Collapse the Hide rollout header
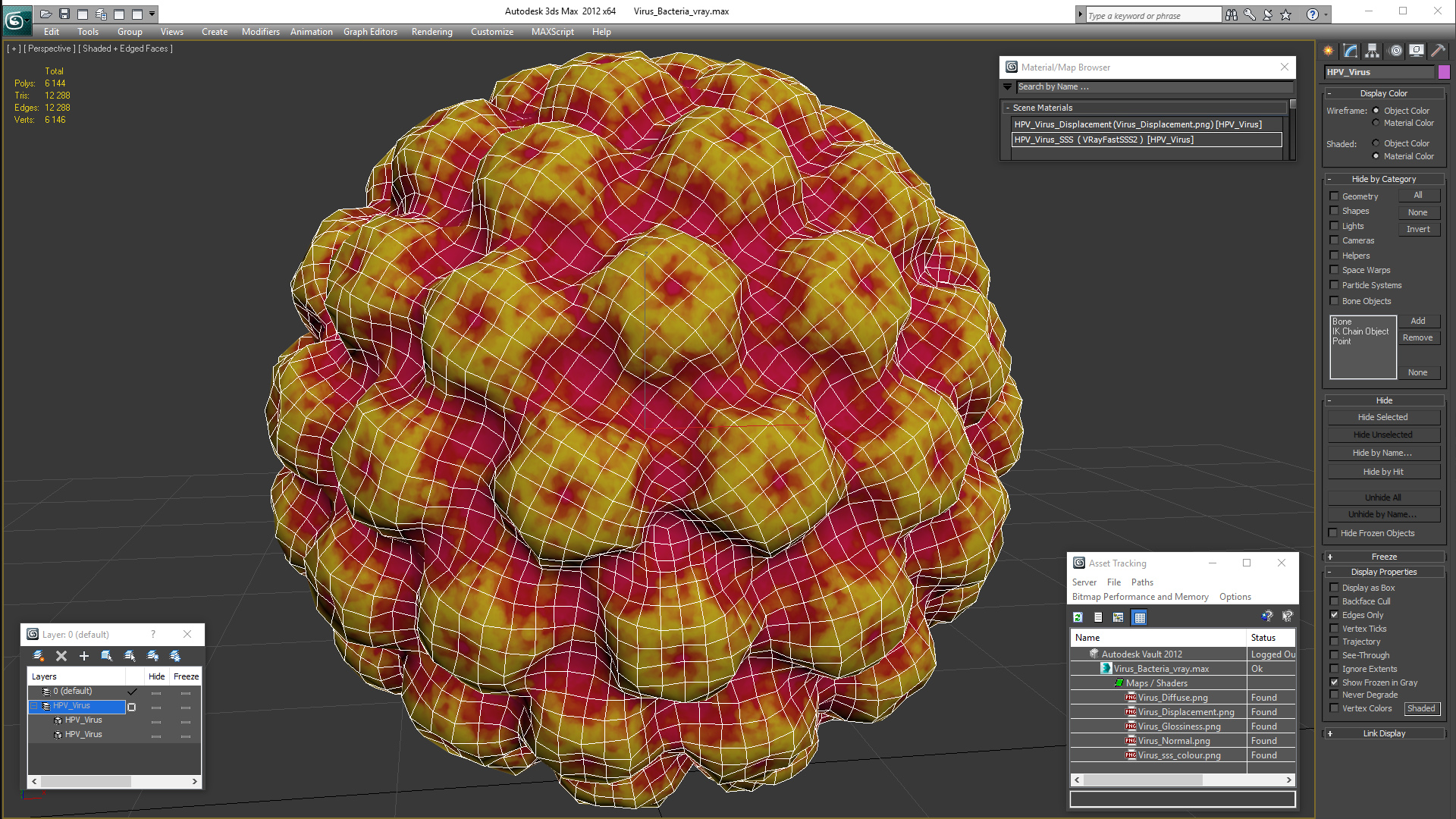This screenshot has height=819, width=1456. [1384, 400]
